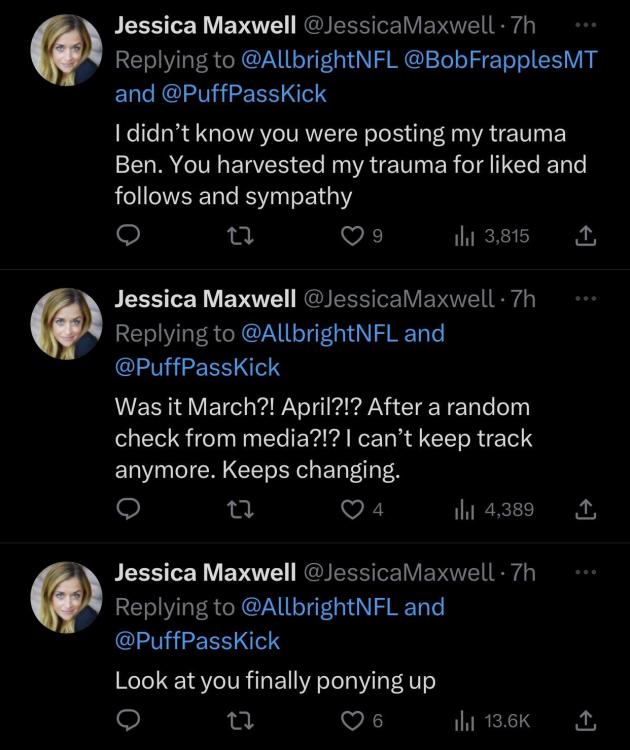Open more options on first tweet
Viewport: 630px width, 750px height.
coord(587,23)
